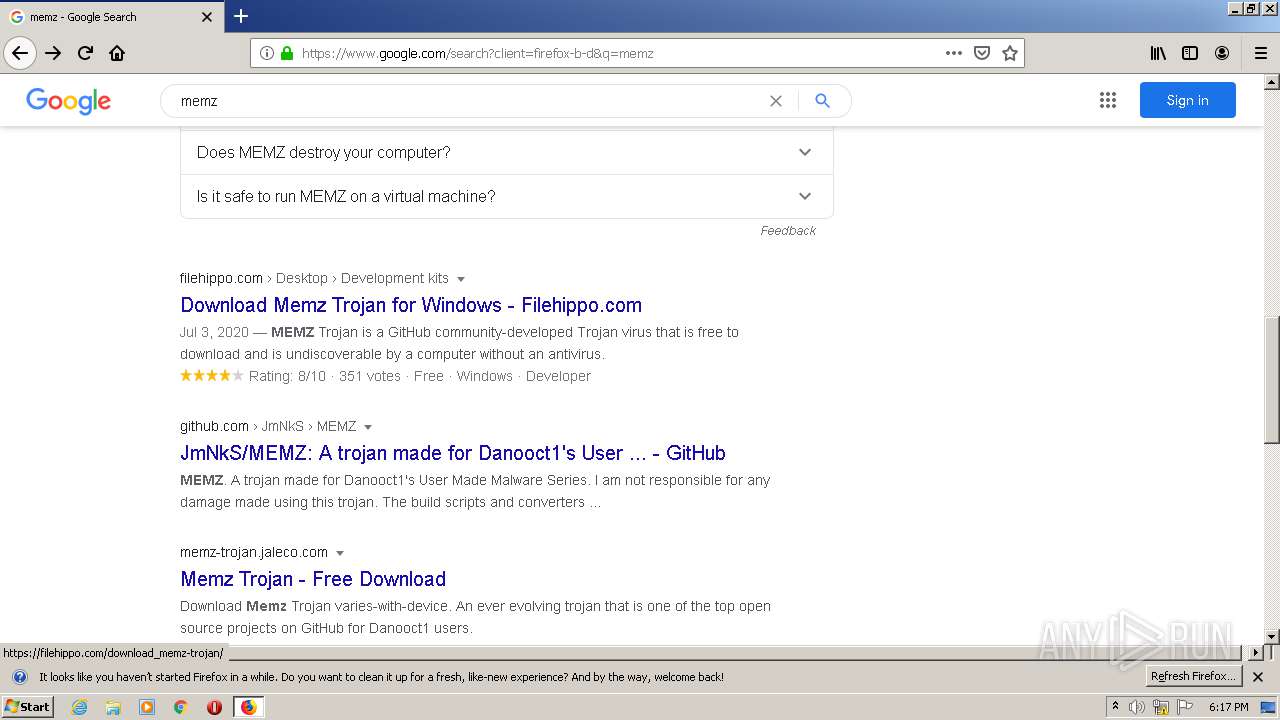1280x720 pixels.
Task: Click the Feedback link
Action: (x=788, y=231)
